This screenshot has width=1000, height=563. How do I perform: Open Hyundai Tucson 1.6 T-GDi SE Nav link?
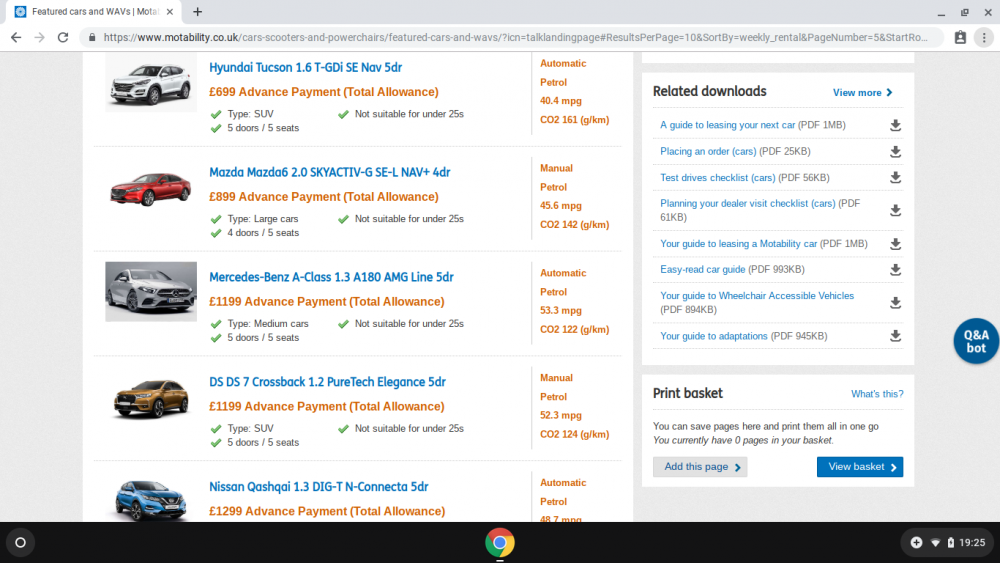[305, 68]
